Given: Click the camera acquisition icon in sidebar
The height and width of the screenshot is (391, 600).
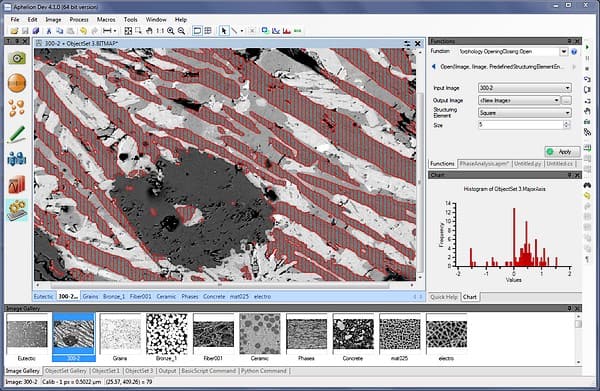Looking at the screenshot, I should [17, 58].
